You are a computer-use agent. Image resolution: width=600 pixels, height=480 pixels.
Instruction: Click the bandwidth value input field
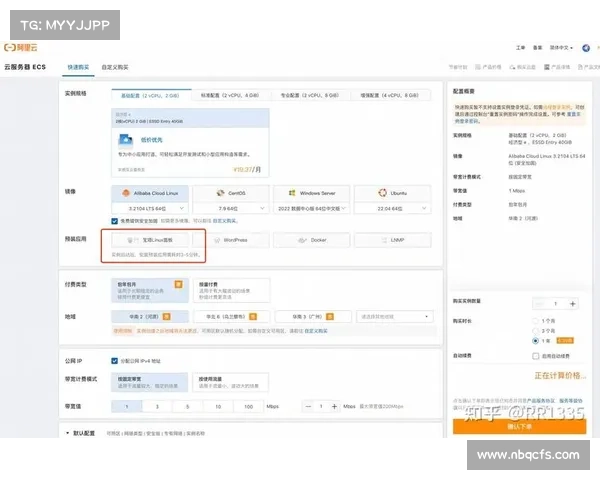tap(321, 407)
